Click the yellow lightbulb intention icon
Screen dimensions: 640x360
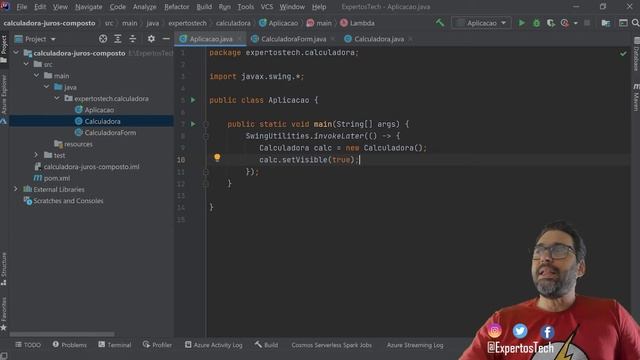point(217,157)
